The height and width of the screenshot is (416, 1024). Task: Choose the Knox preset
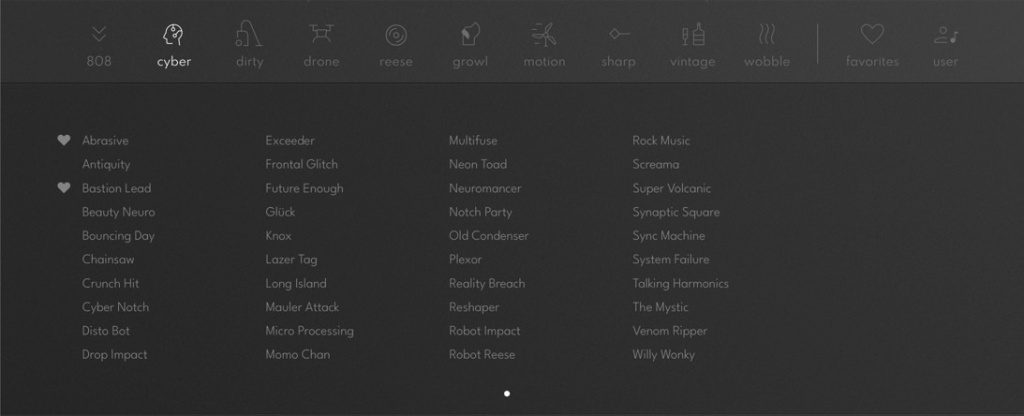point(278,236)
